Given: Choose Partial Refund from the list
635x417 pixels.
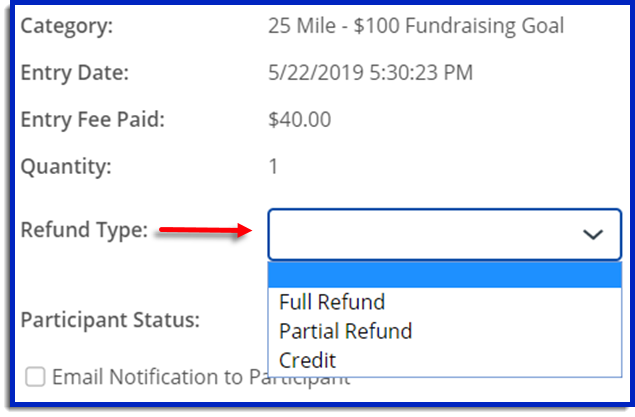Looking at the screenshot, I should pyautogui.click(x=345, y=331).
